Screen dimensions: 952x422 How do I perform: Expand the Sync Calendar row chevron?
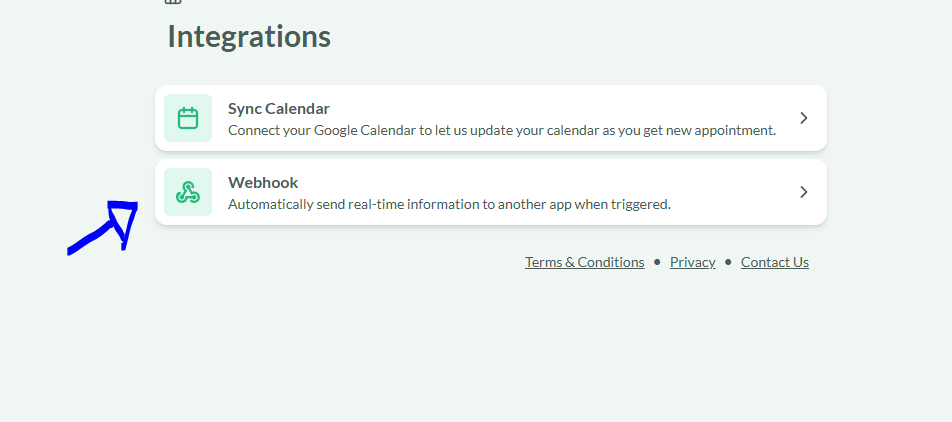tap(804, 118)
